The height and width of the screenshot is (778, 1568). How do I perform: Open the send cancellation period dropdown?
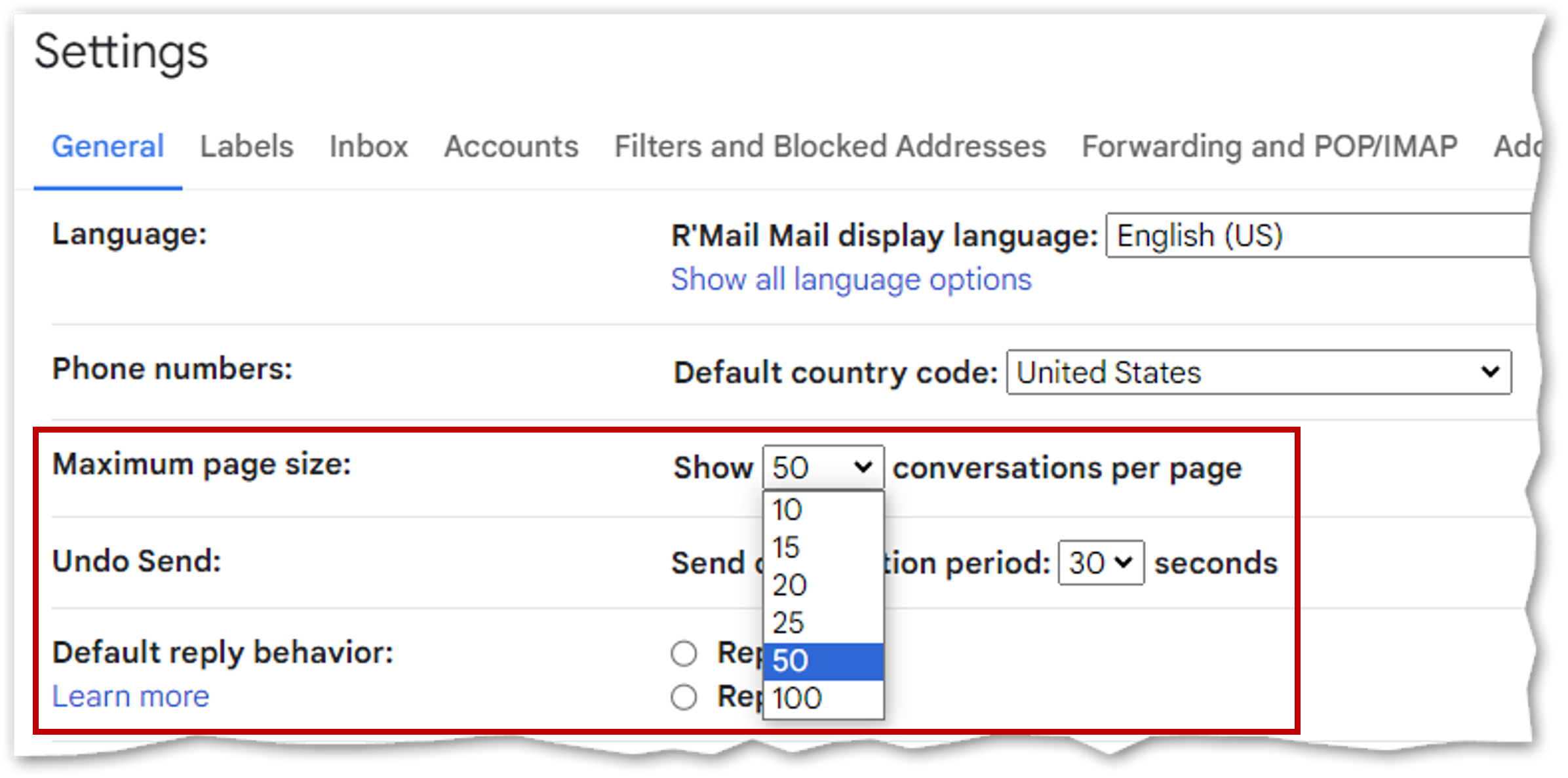[x=1101, y=562]
